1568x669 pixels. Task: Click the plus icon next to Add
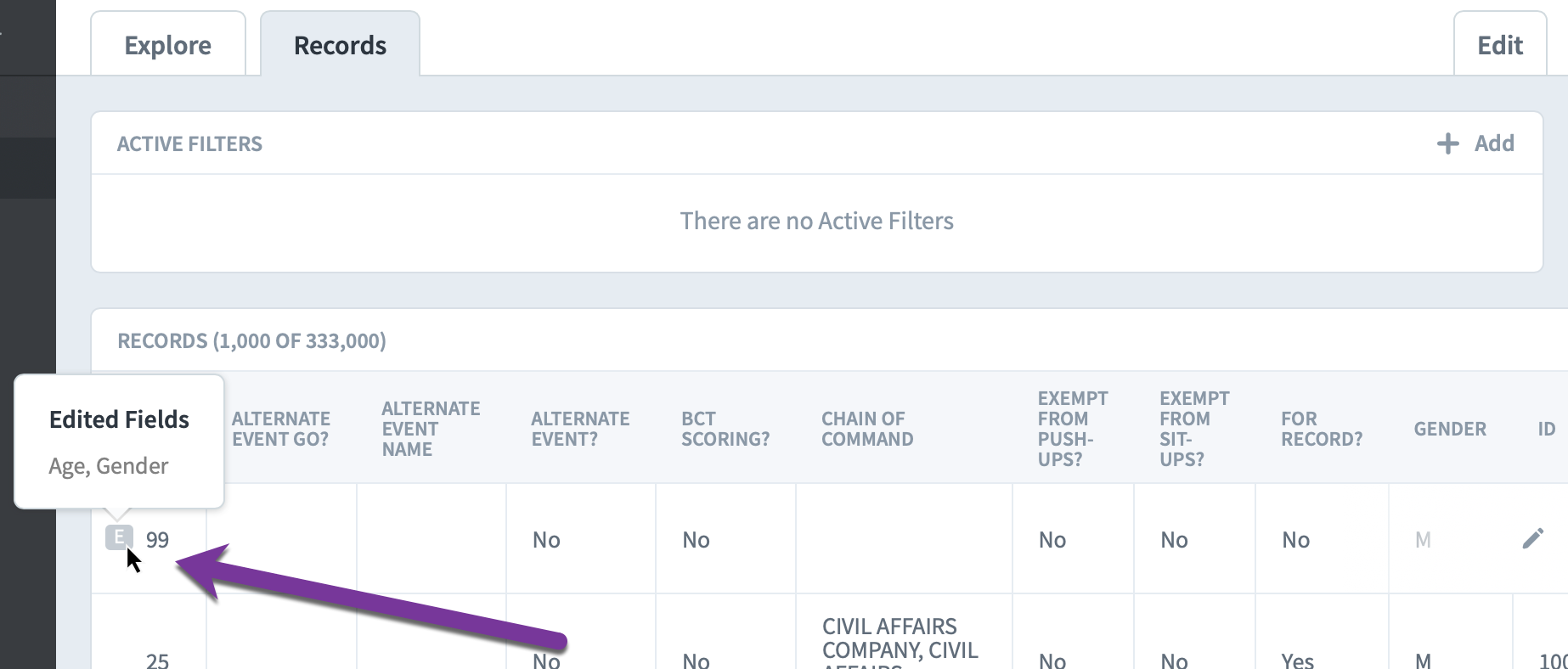(1447, 143)
